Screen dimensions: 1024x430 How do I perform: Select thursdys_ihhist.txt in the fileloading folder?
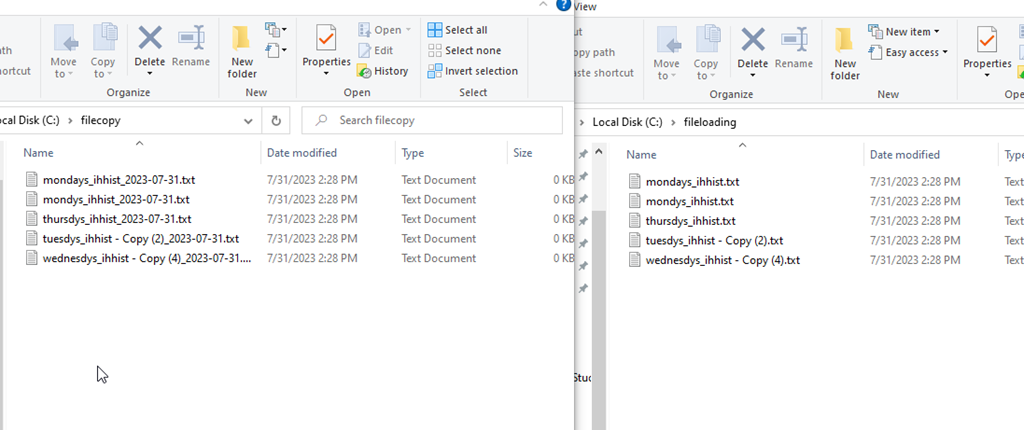pos(690,221)
